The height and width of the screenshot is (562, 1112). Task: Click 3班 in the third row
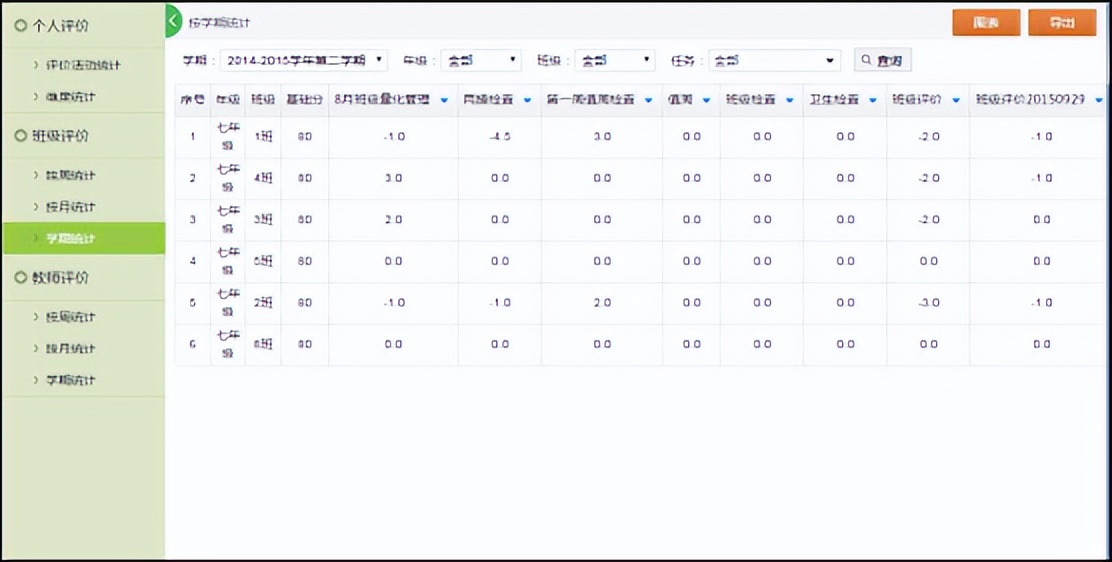[263, 220]
